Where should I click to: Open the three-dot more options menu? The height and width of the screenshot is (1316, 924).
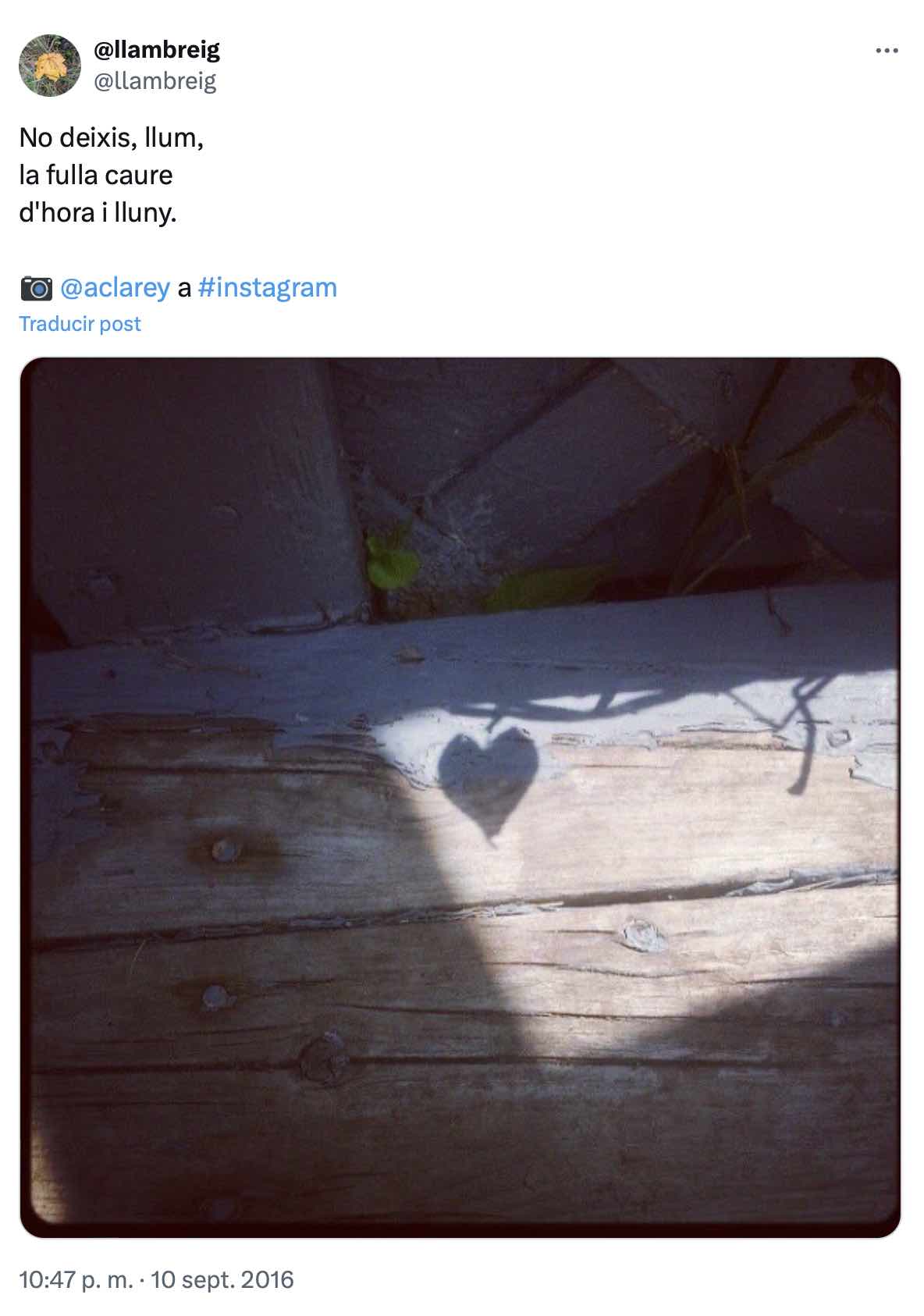(x=887, y=51)
